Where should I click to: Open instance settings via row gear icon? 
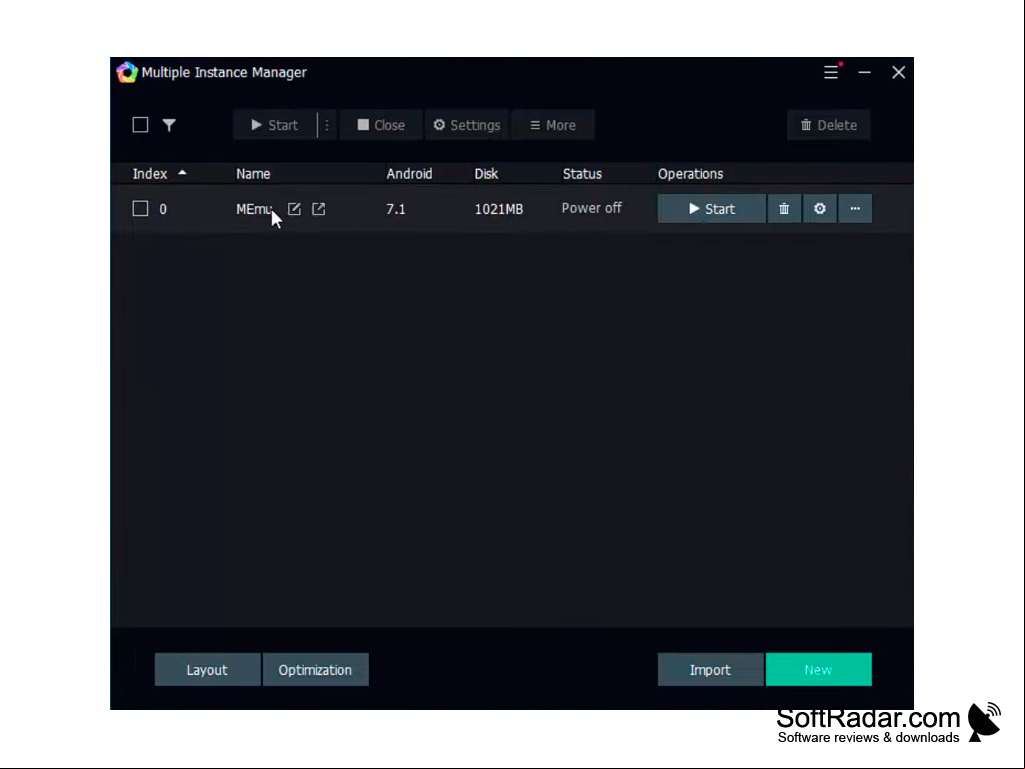coord(820,209)
